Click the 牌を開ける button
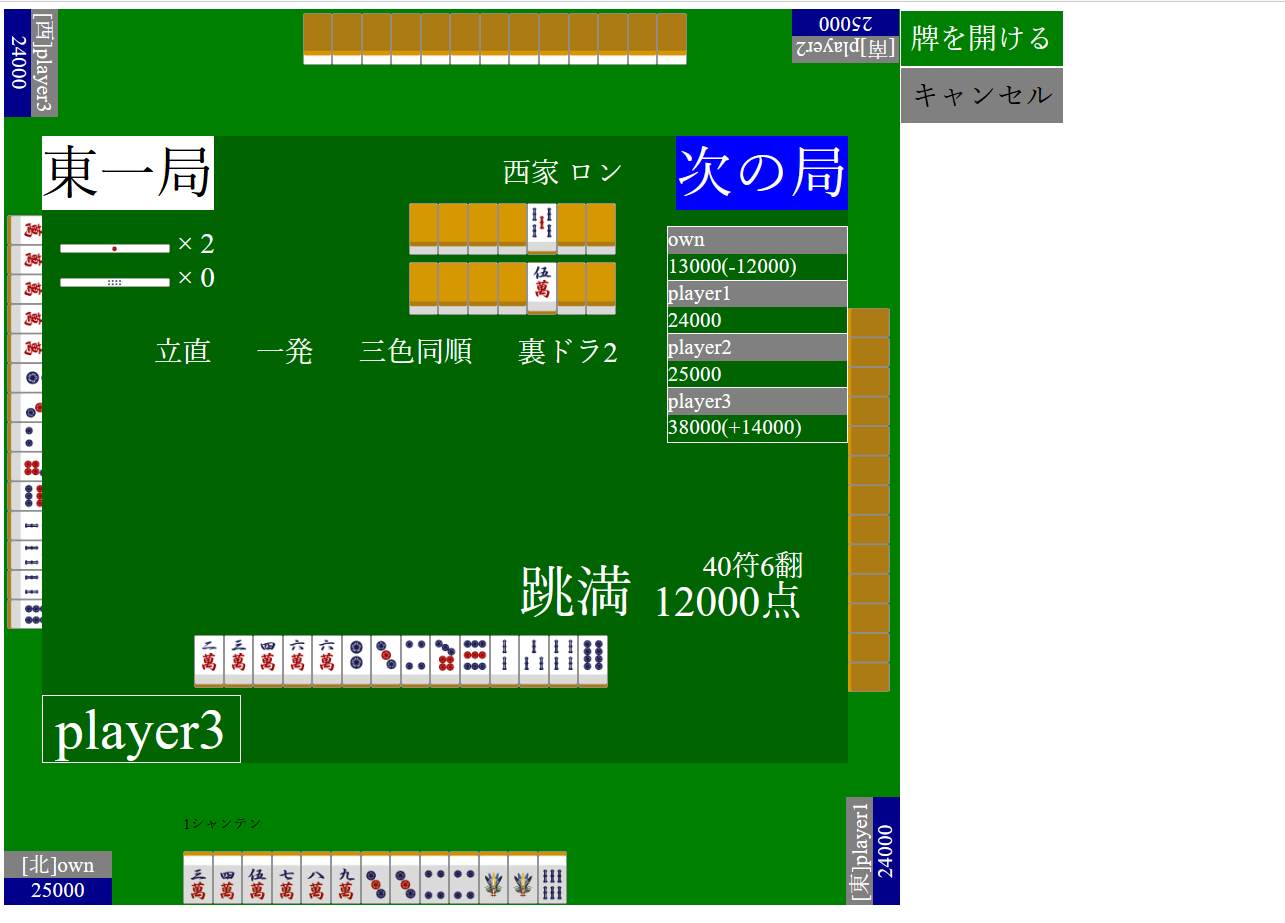 981,38
